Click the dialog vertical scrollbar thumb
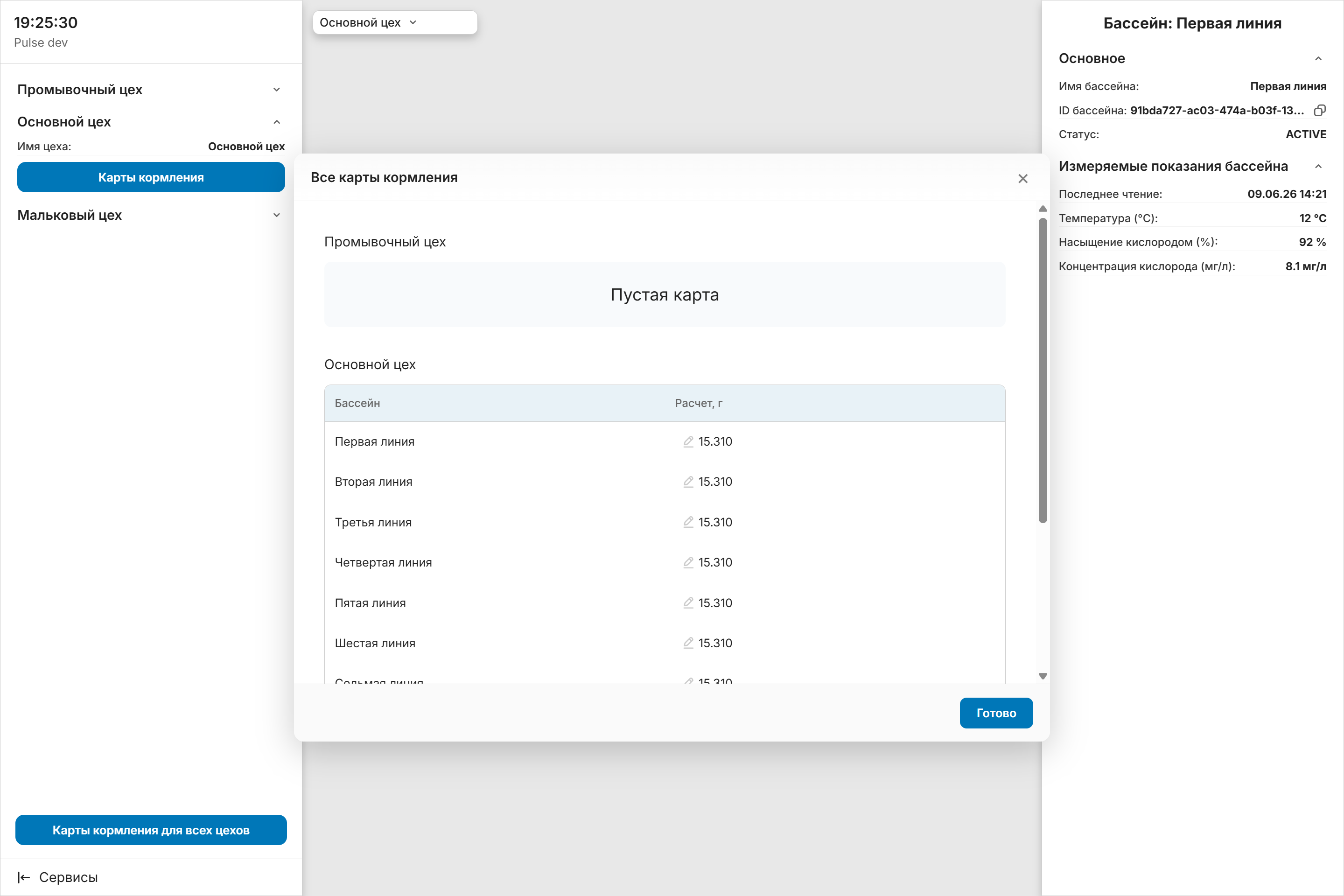Image resolution: width=1344 pixels, height=896 pixels. [x=1043, y=370]
